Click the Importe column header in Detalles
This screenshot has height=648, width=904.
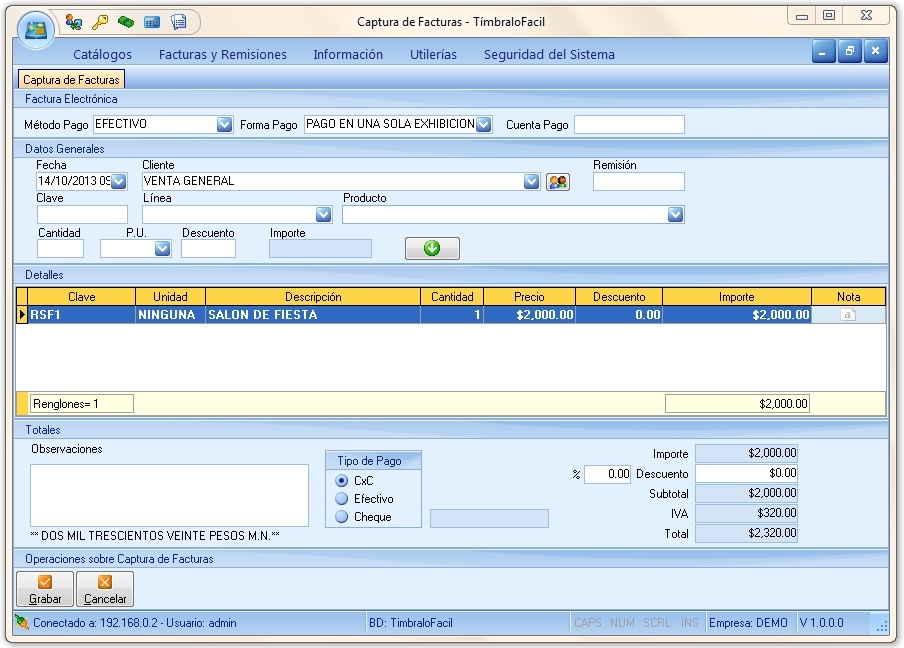(x=737, y=297)
